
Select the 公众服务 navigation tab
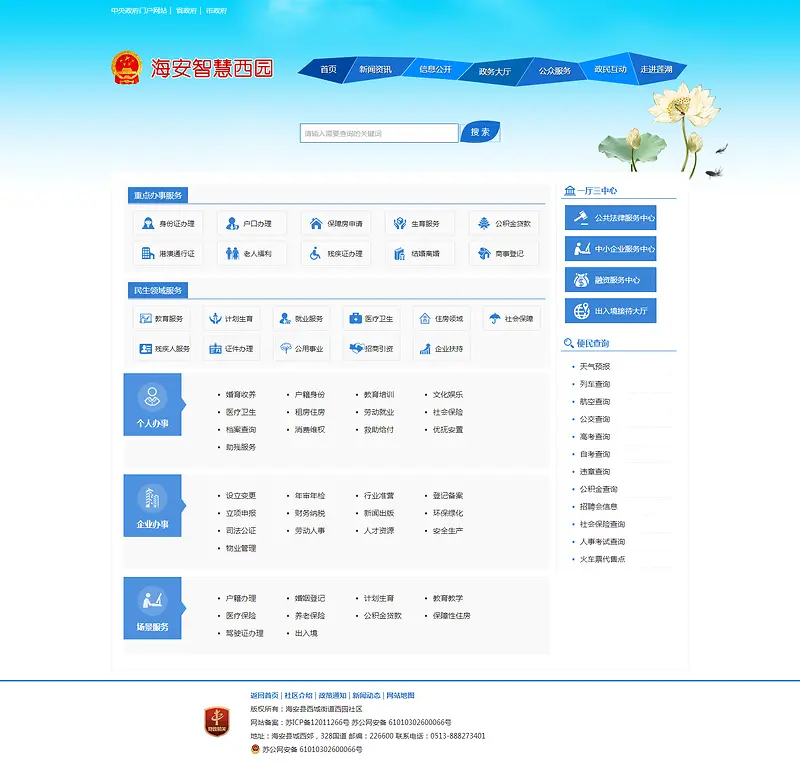[555, 71]
